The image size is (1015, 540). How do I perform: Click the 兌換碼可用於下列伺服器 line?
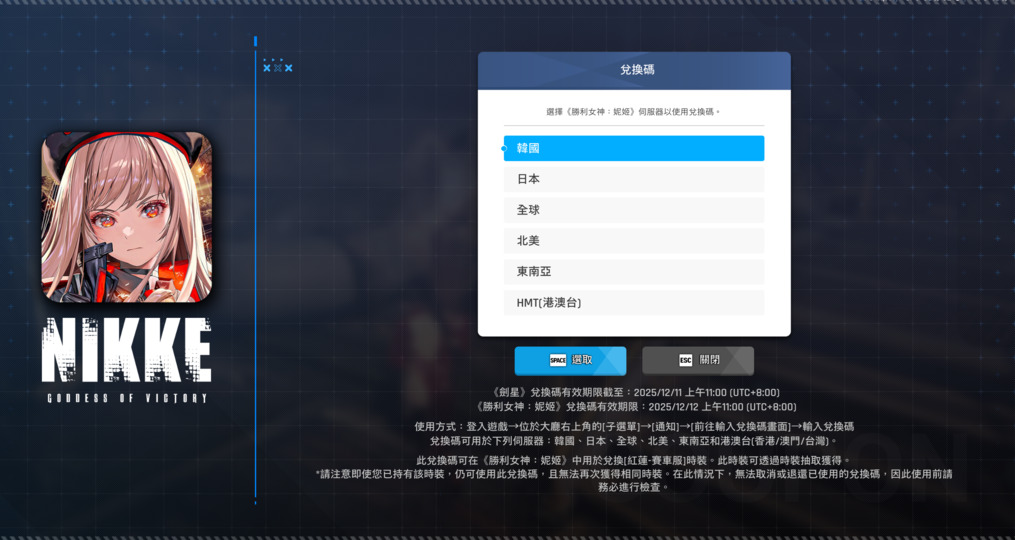(x=634, y=441)
